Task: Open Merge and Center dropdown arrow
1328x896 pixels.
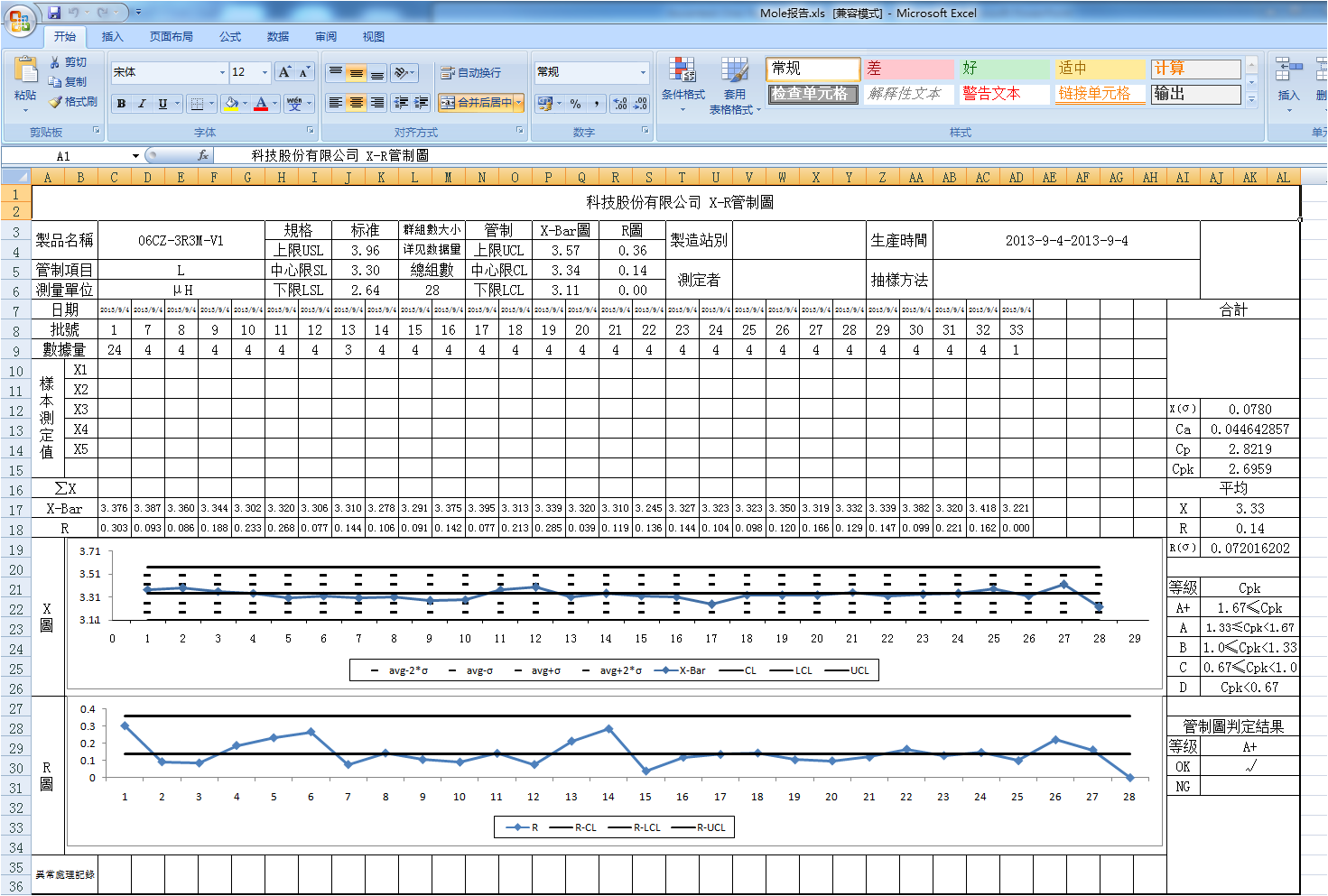Action: click(x=519, y=103)
